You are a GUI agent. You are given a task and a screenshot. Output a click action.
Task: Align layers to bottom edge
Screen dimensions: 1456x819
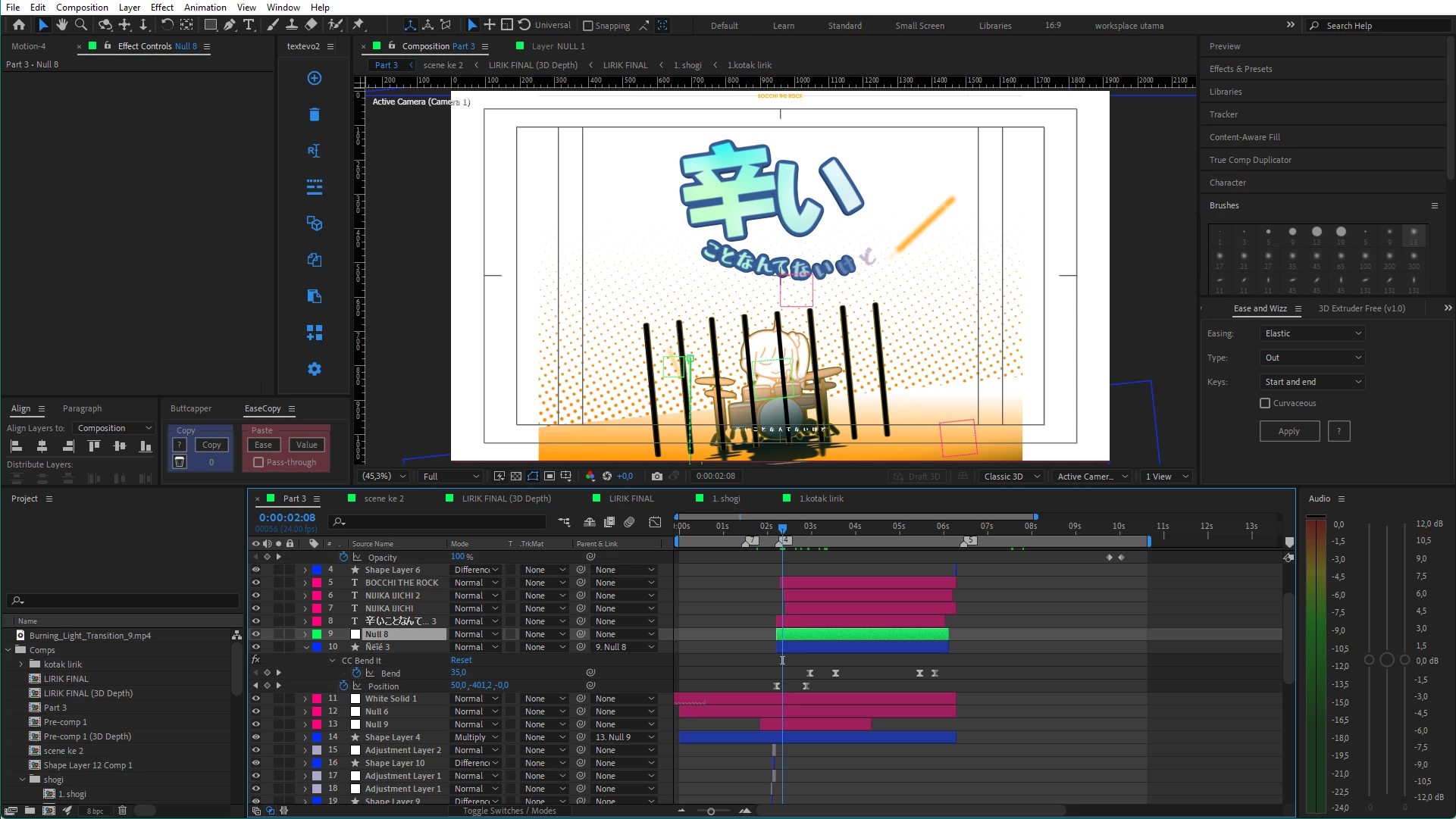point(146,446)
